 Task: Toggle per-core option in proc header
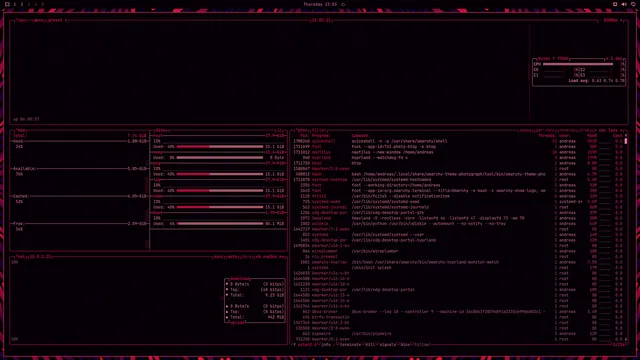[546, 131]
